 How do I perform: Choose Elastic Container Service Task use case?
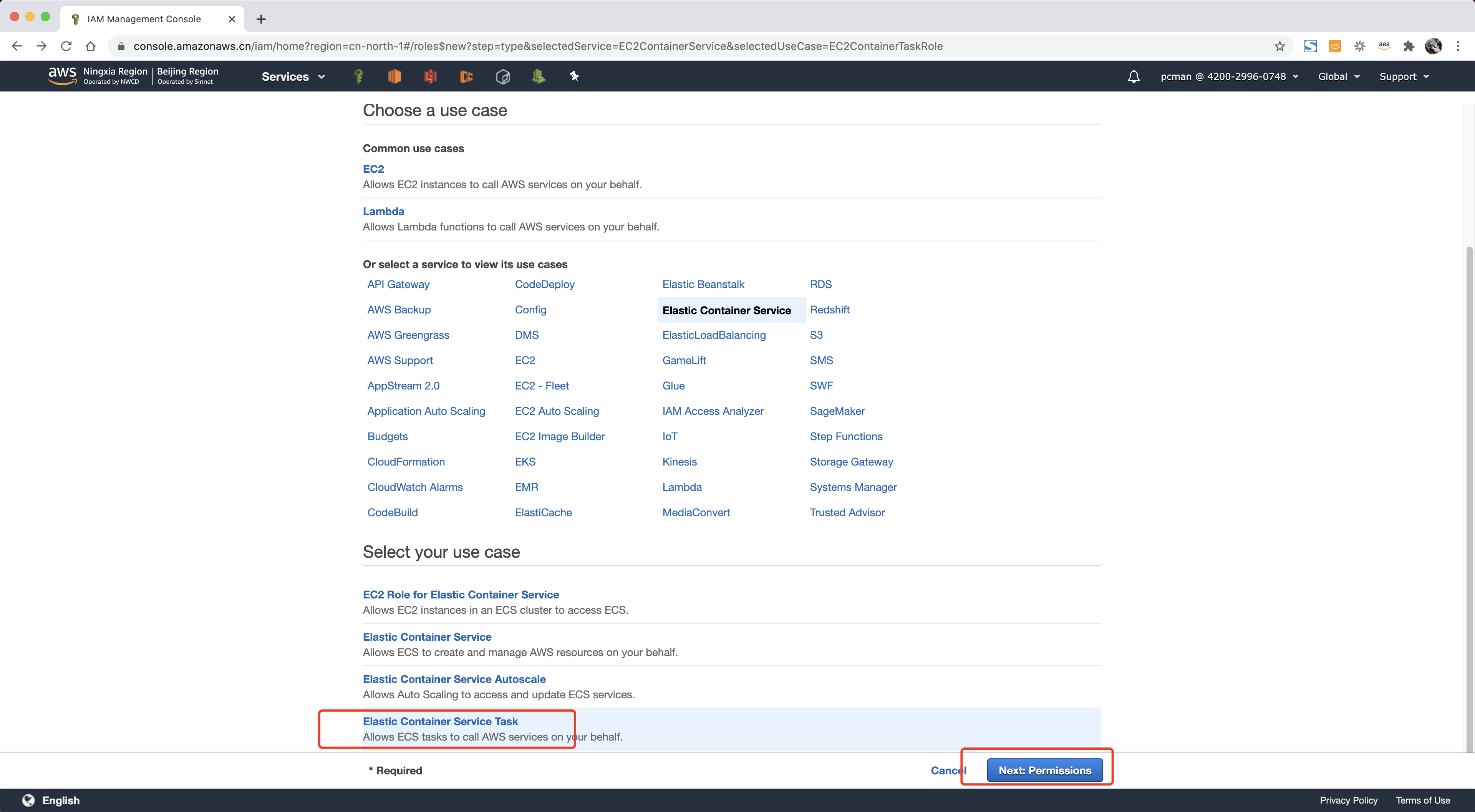click(440, 721)
